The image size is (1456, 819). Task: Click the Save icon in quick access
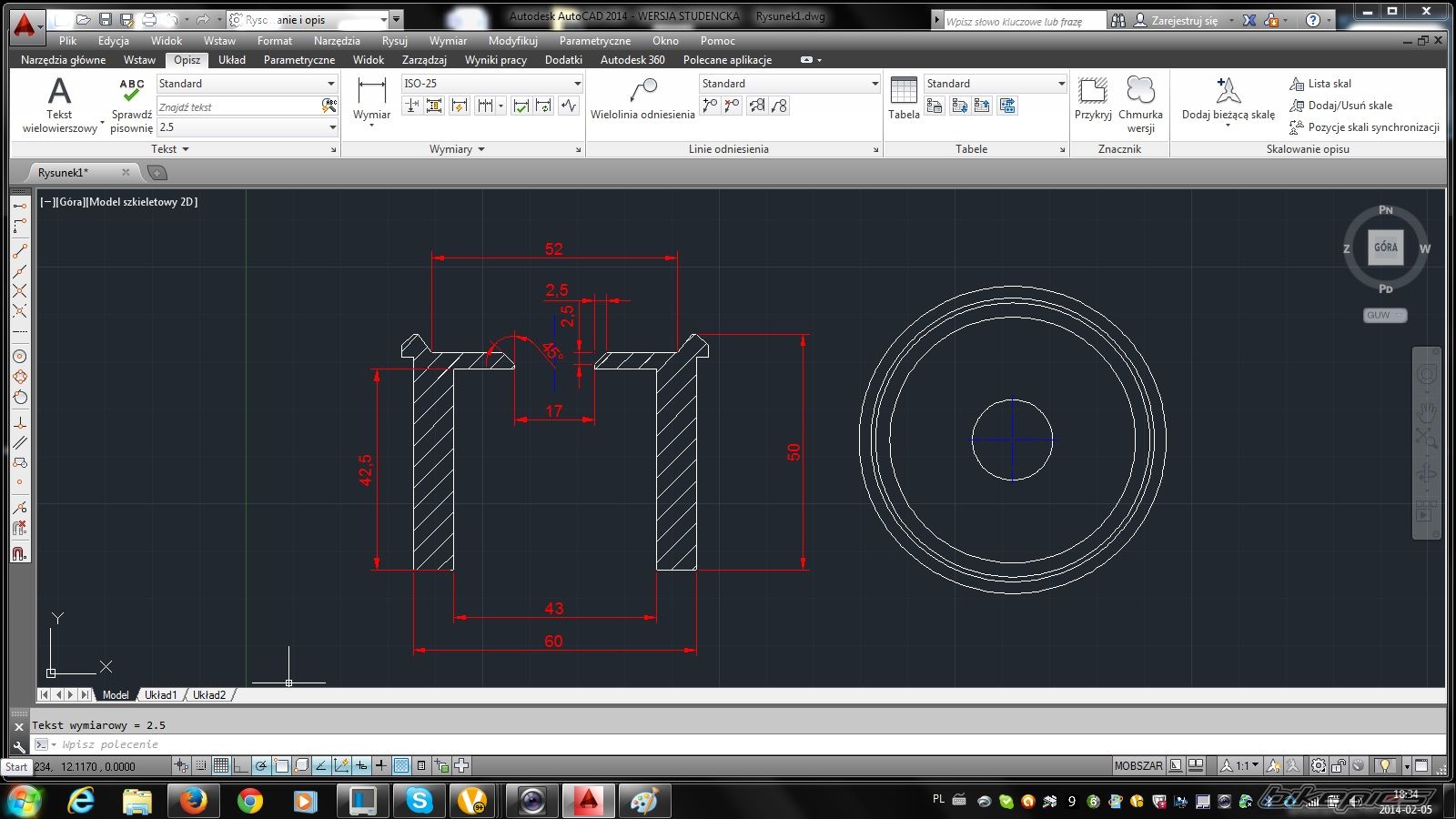click(105, 19)
